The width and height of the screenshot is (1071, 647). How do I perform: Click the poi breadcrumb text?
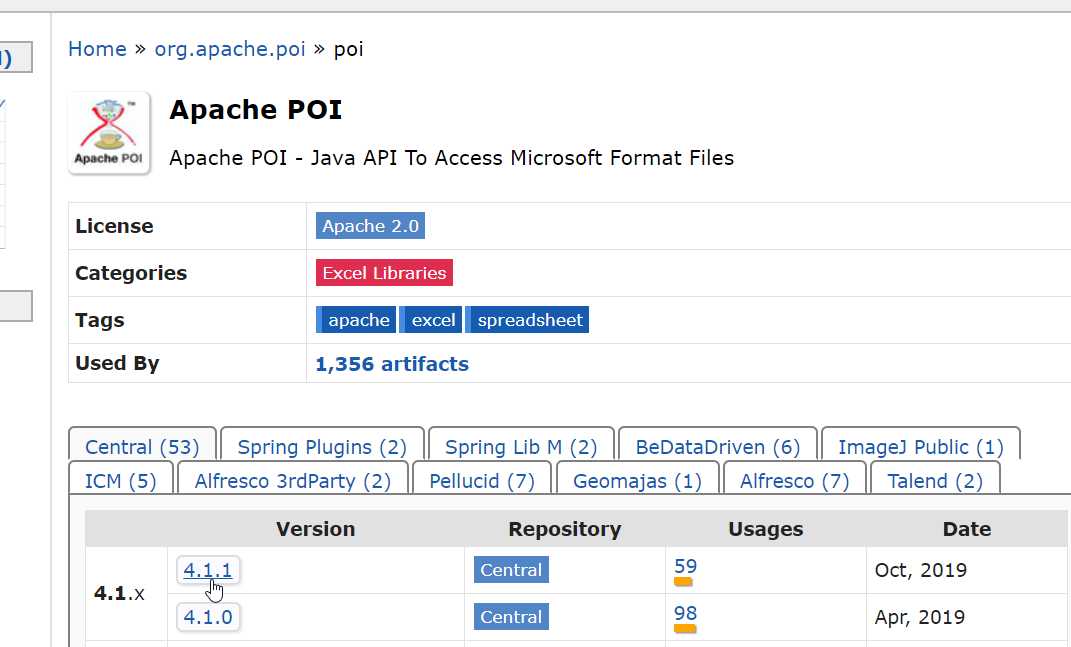(x=348, y=49)
